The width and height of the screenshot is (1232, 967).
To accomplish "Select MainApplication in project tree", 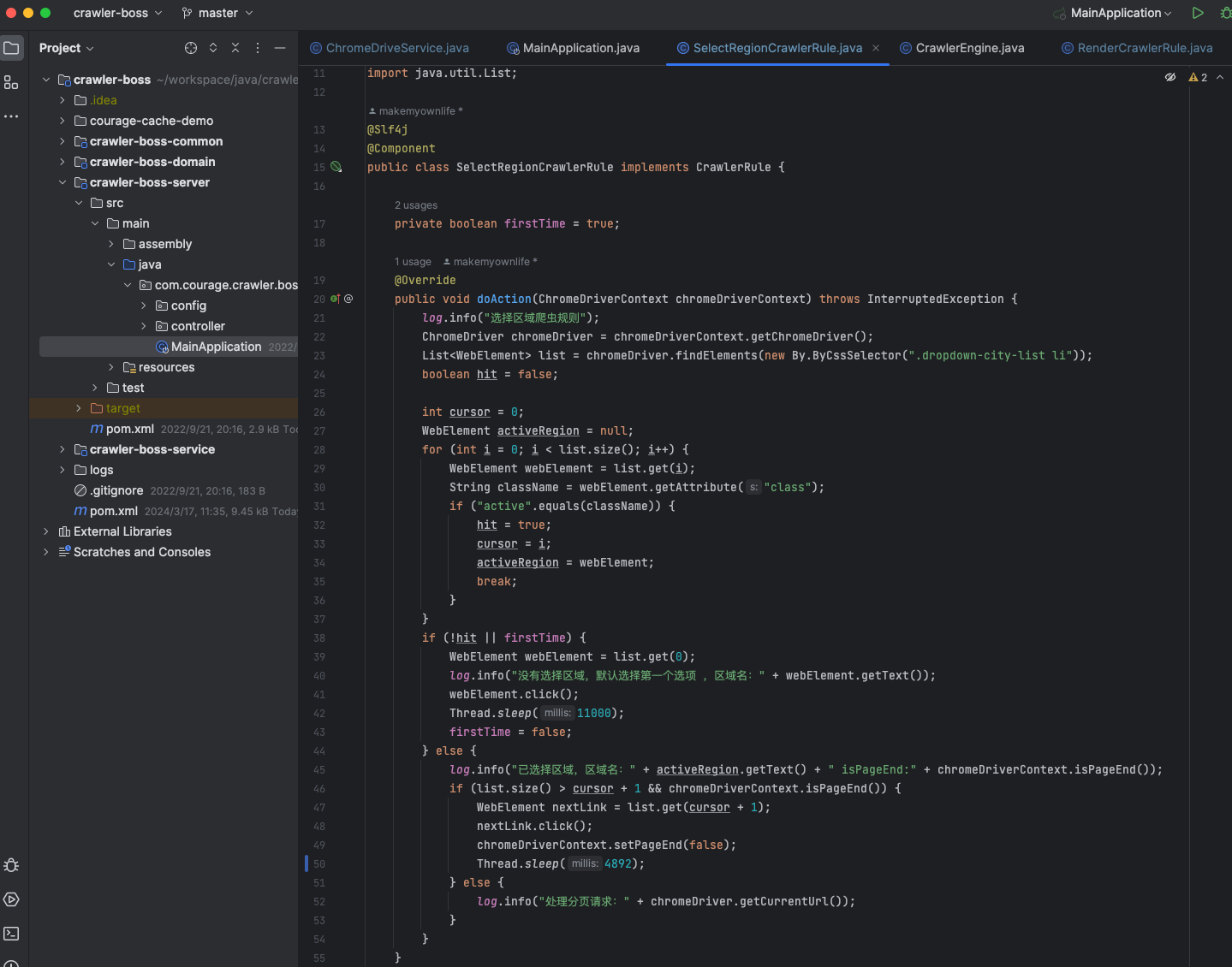I will point(216,347).
